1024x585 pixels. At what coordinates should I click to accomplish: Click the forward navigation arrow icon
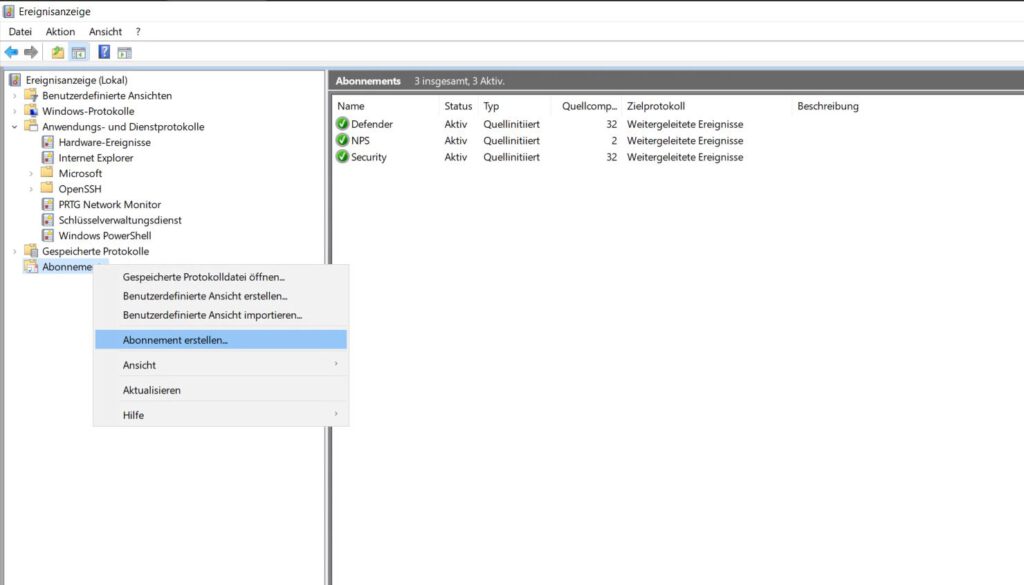point(30,52)
